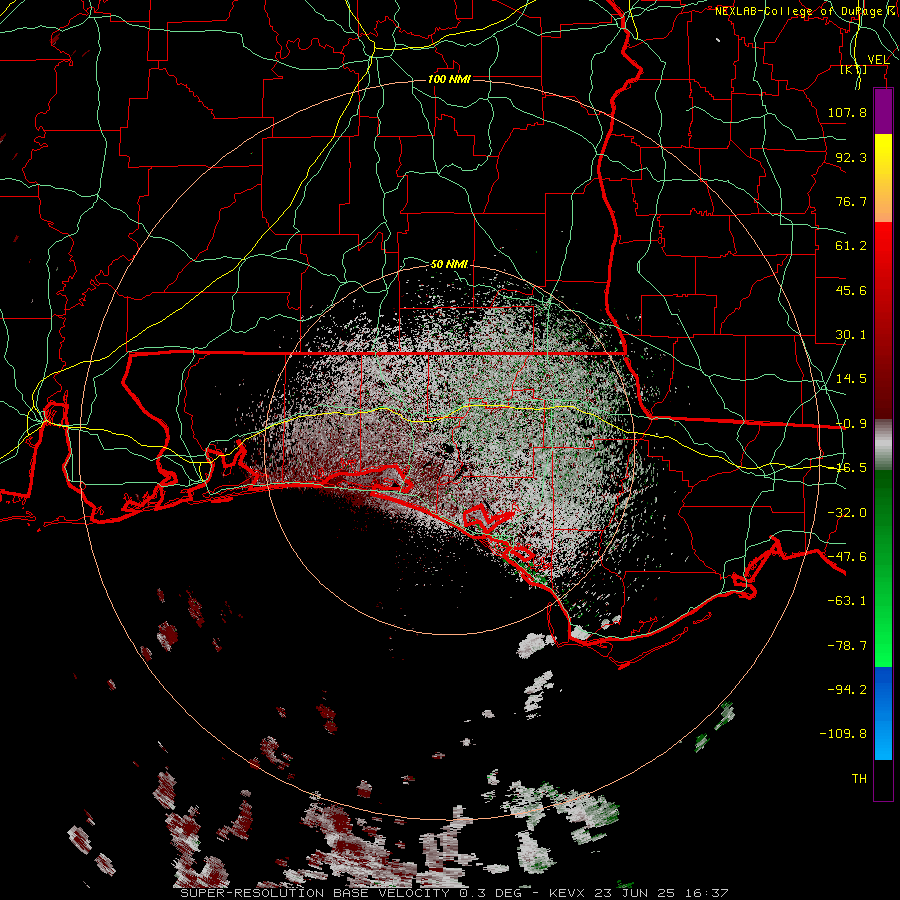The width and height of the screenshot is (900, 900).
Task: Click the -78.7 velocity scale value
Action: 847,646
